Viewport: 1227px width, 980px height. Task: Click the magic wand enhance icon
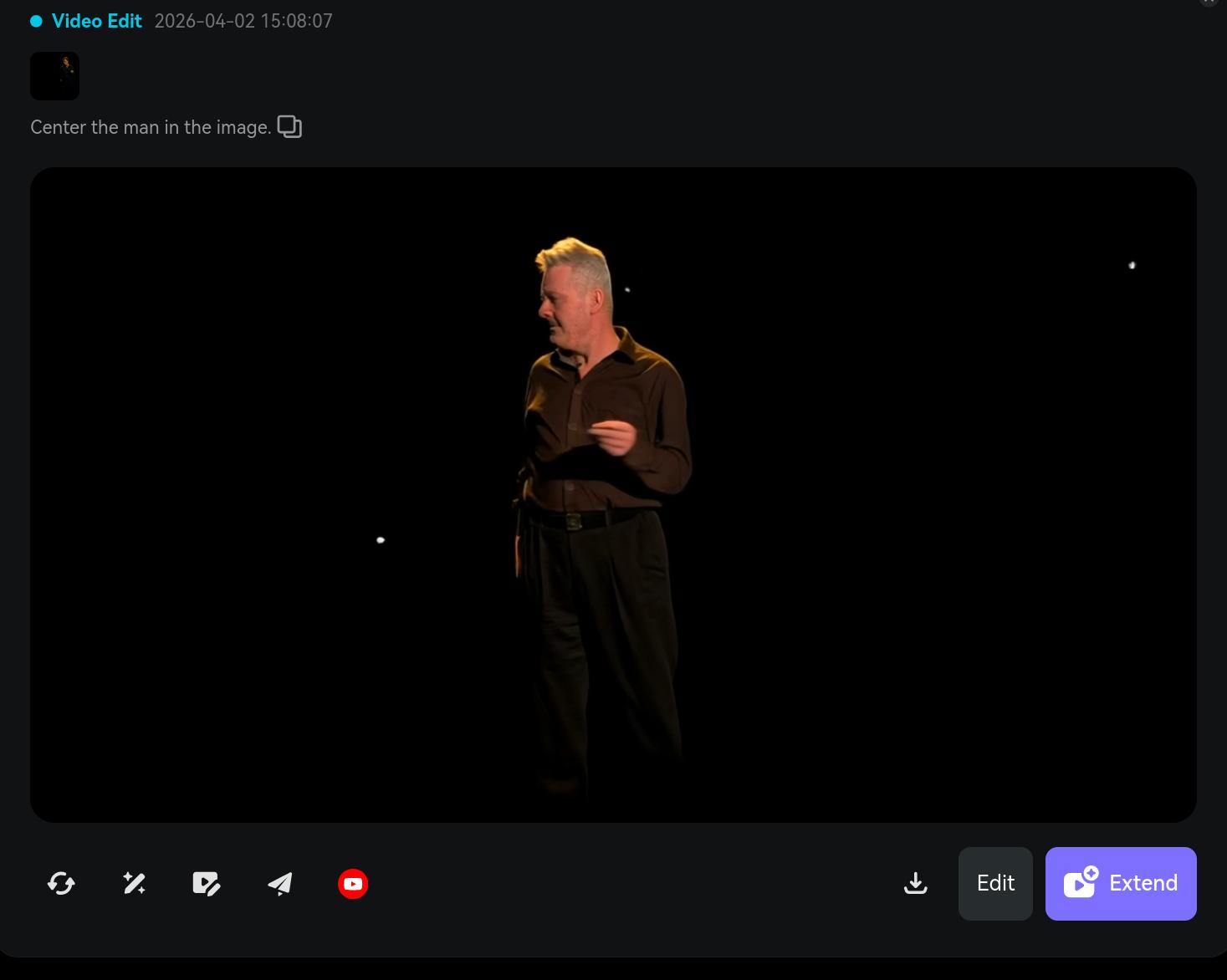point(134,883)
